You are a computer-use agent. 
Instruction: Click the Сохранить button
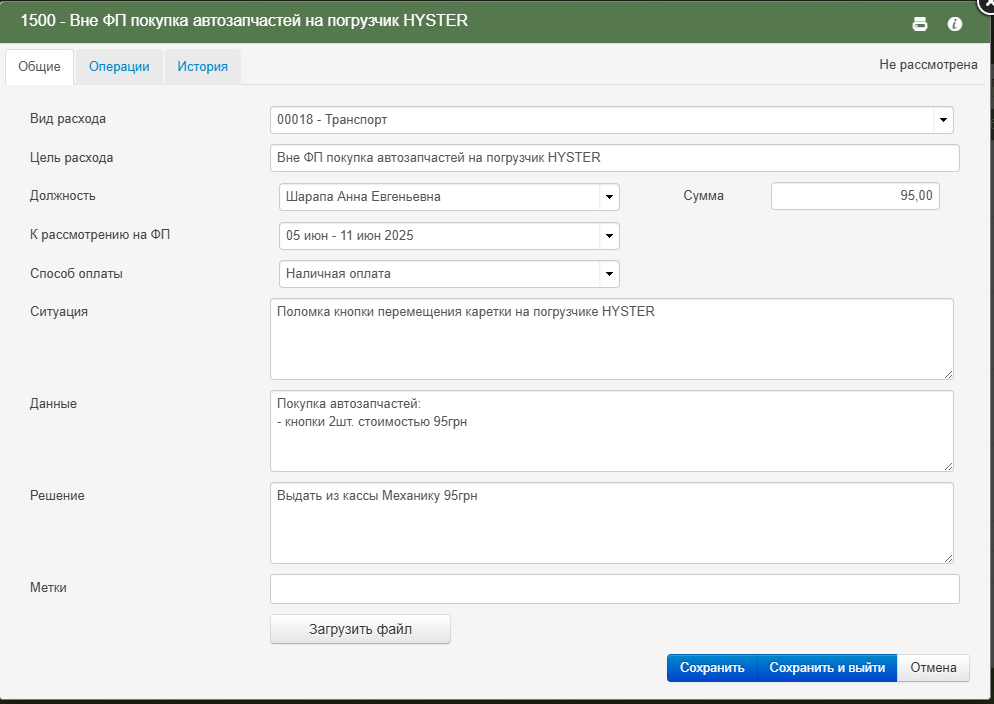(x=712, y=668)
